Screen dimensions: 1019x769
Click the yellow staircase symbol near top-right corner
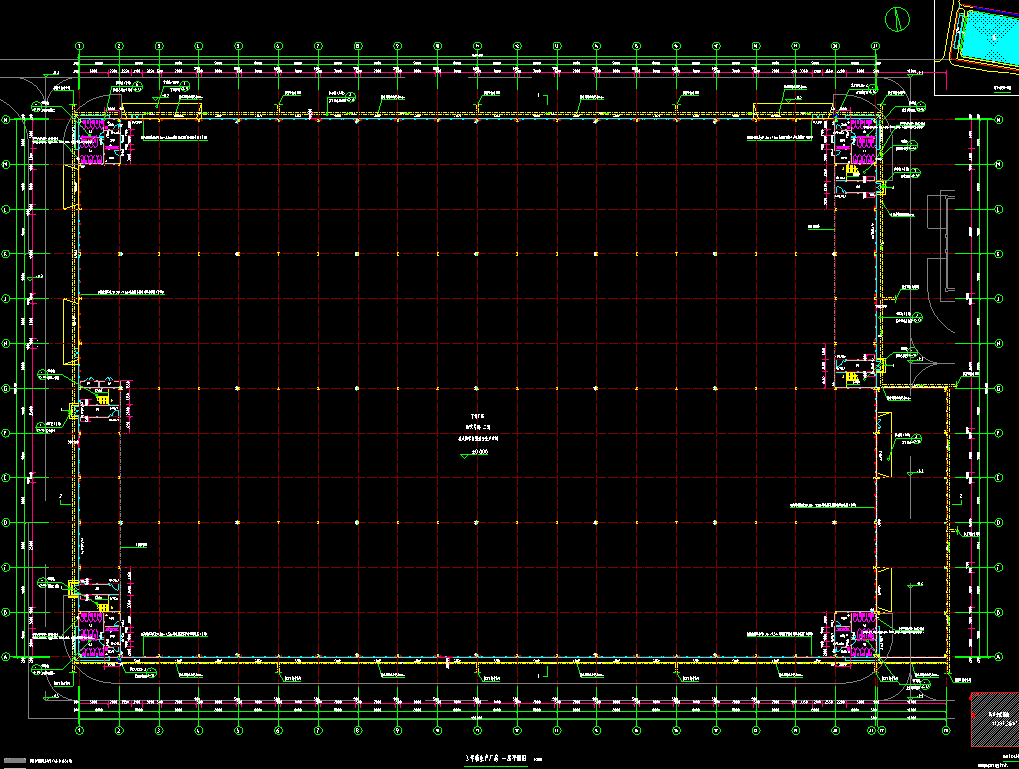click(x=852, y=172)
